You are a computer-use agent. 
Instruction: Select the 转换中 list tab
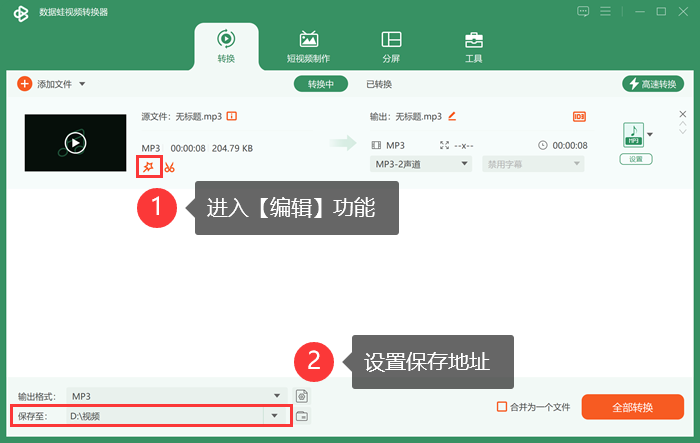(321, 84)
